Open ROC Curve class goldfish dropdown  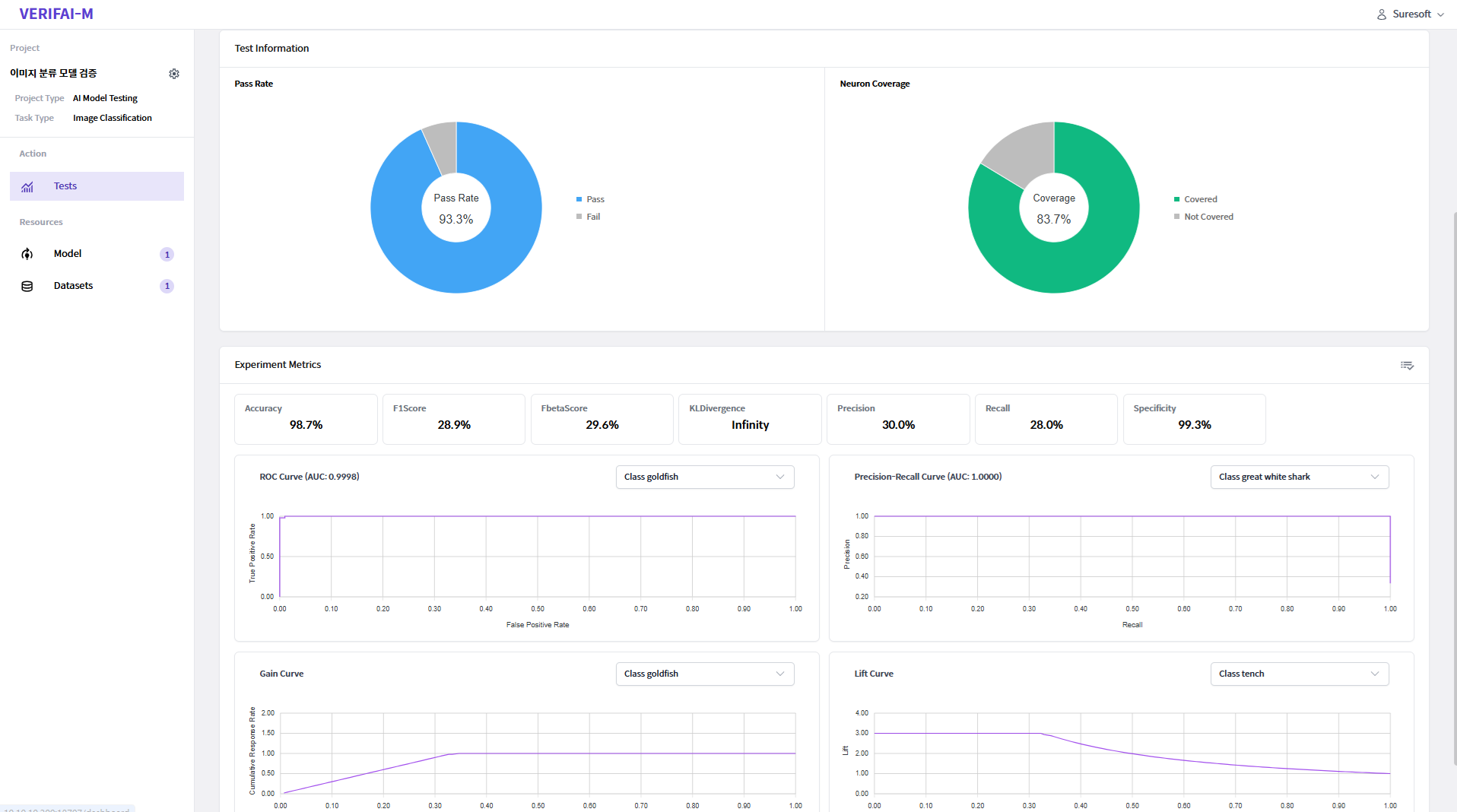pos(704,477)
